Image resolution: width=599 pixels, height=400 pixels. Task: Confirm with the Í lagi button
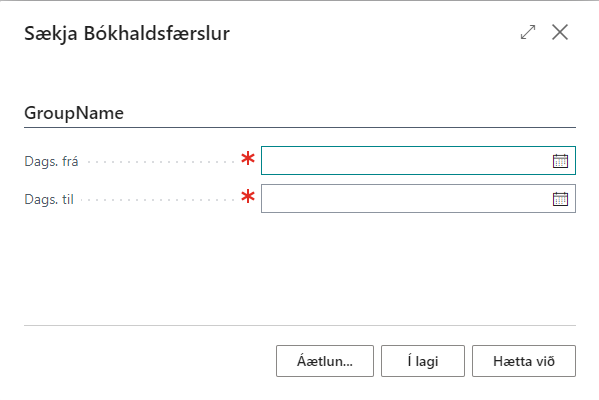[x=423, y=361]
